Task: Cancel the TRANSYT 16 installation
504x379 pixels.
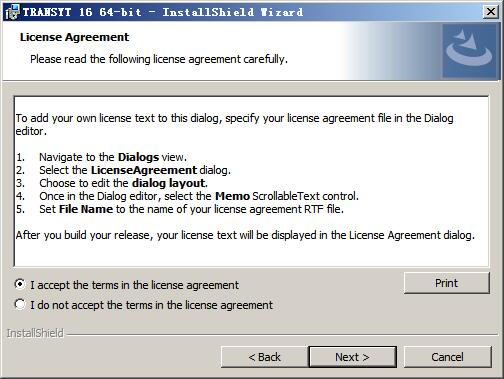Action: [447, 357]
